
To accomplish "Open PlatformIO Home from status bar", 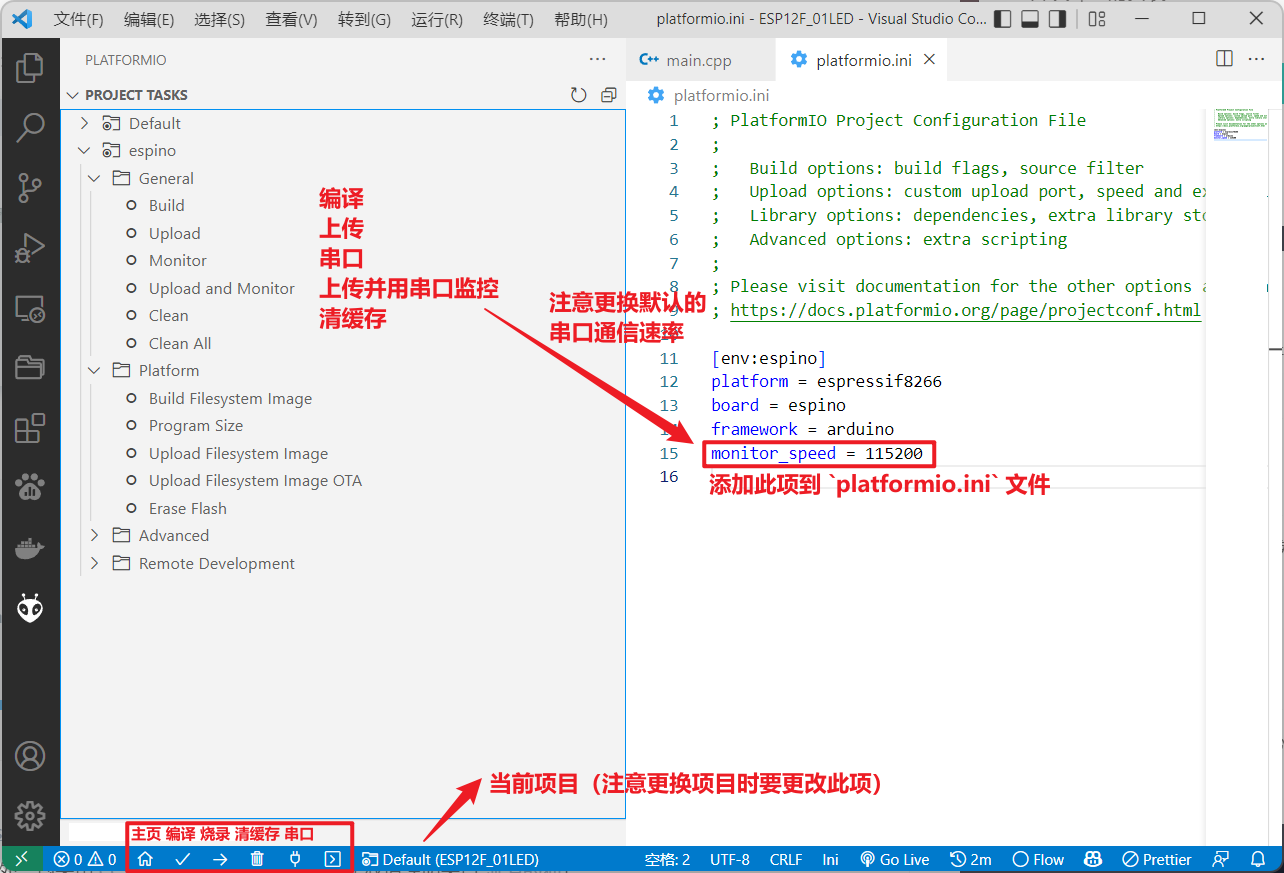I will [x=145, y=859].
